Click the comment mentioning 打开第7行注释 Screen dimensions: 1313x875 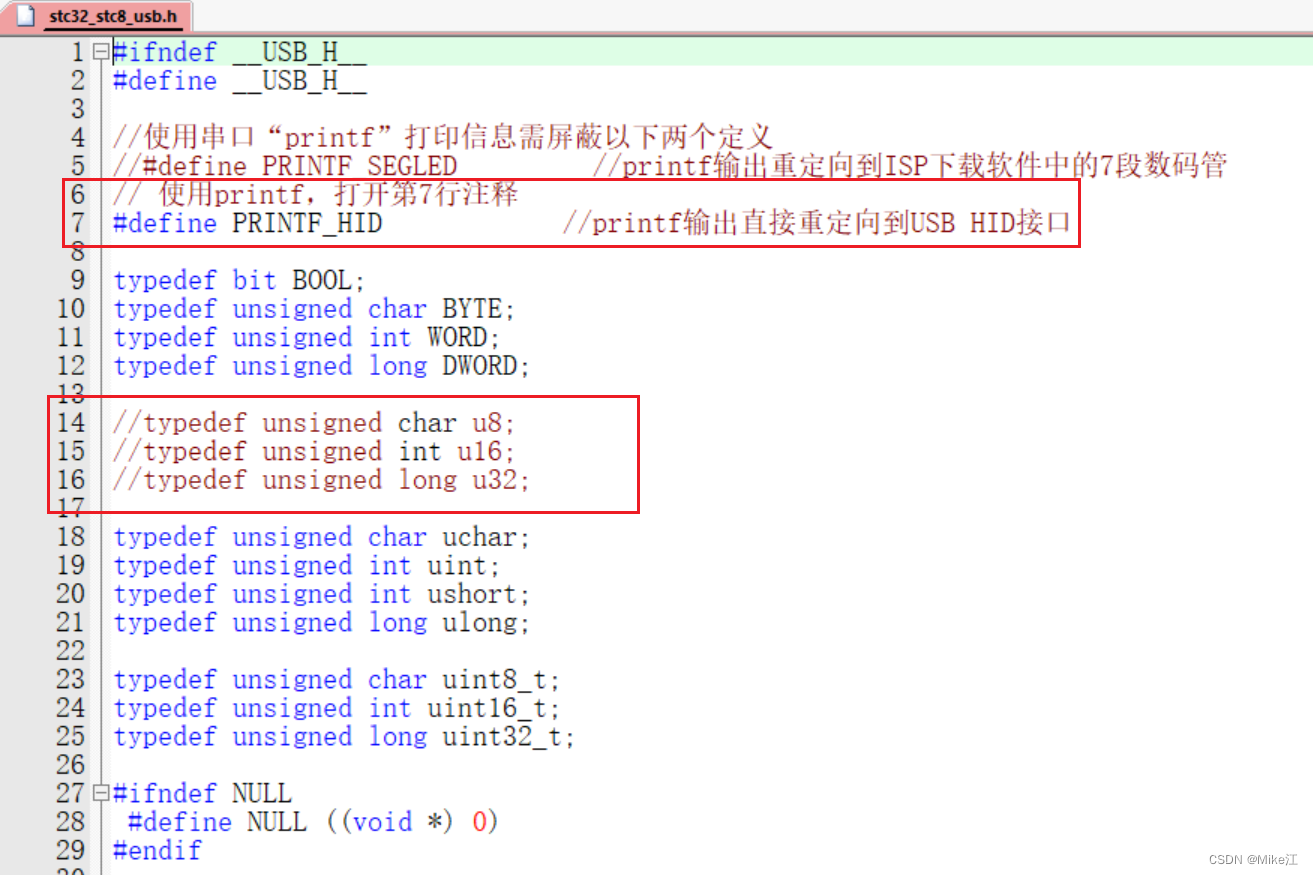coord(315,194)
